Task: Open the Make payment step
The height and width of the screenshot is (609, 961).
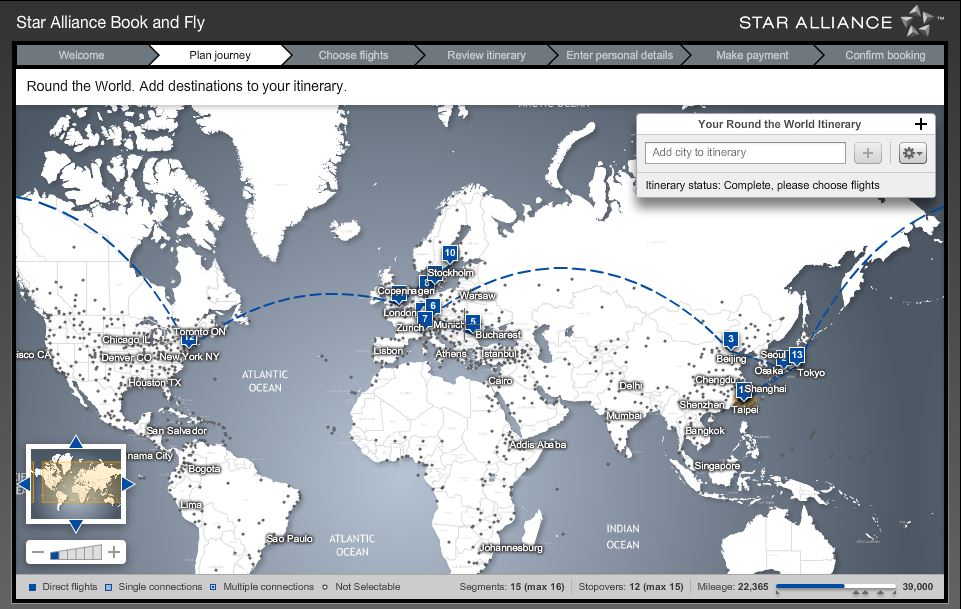Action: click(753, 55)
